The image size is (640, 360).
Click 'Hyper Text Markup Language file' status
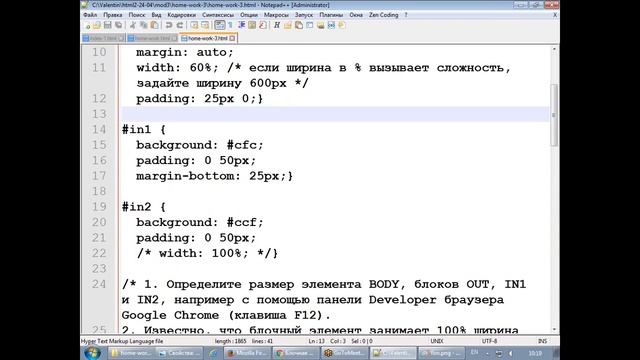click(x=122, y=341)
